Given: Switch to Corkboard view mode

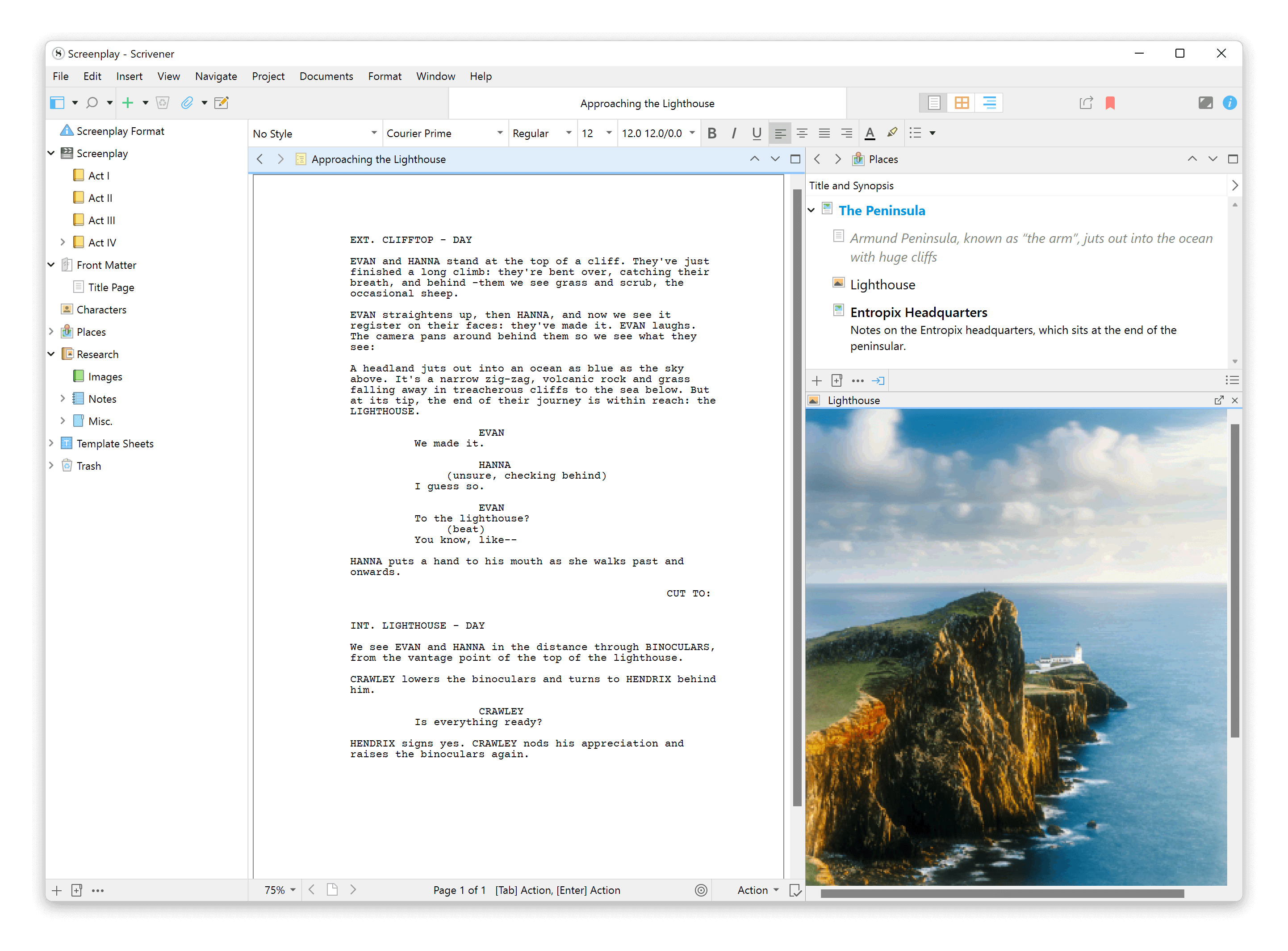Looking at the screenshot, I should click(962, 103).
